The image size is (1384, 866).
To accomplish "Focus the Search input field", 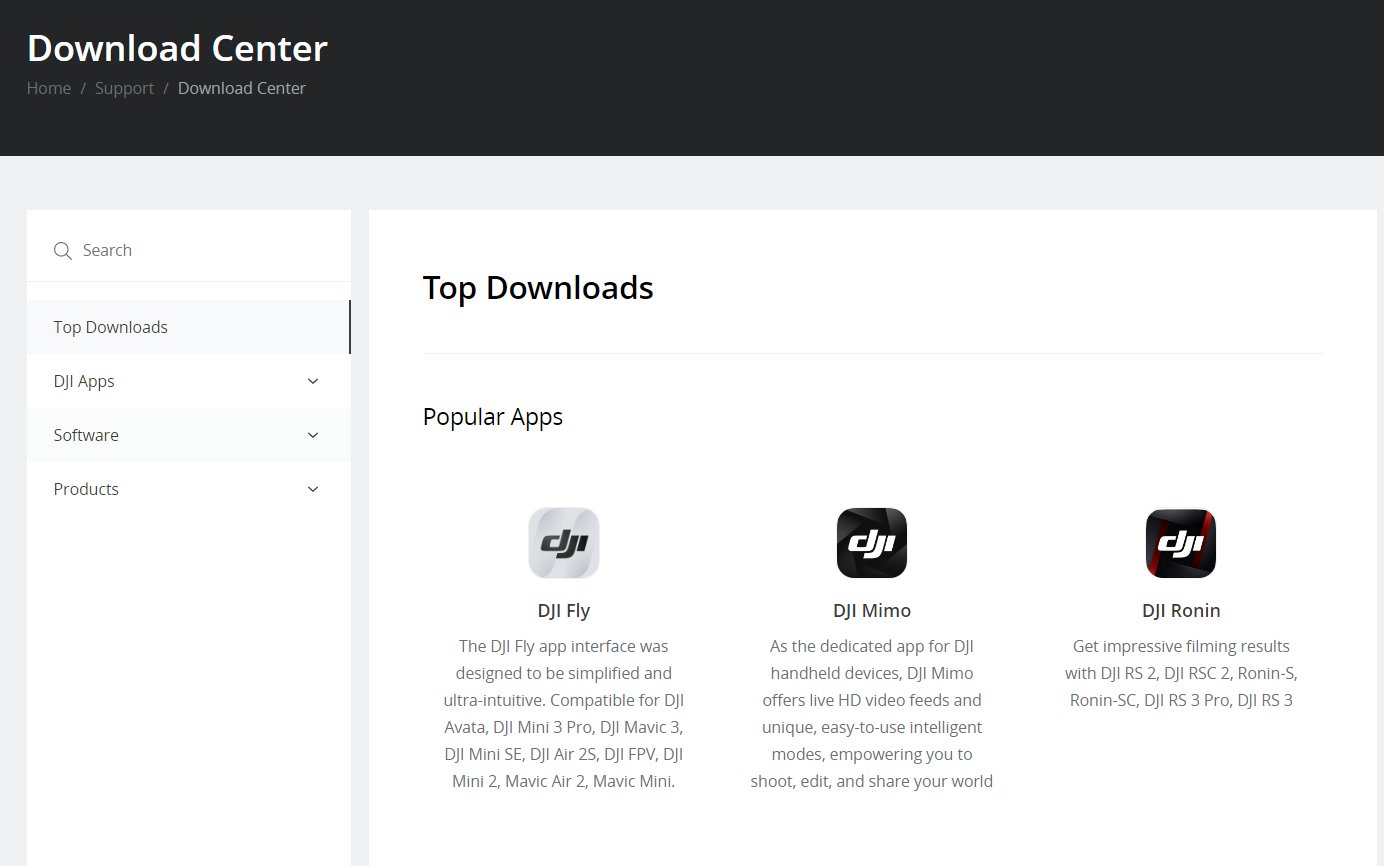I will click(189, 250).
